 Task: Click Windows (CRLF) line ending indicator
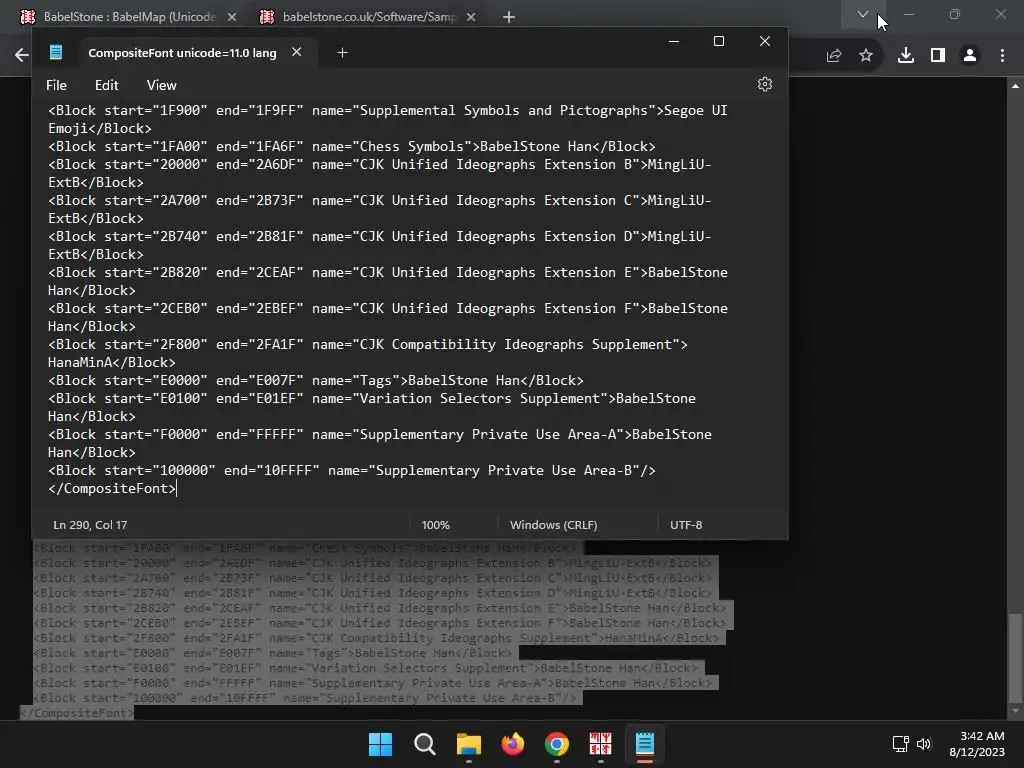coord(554,524)
